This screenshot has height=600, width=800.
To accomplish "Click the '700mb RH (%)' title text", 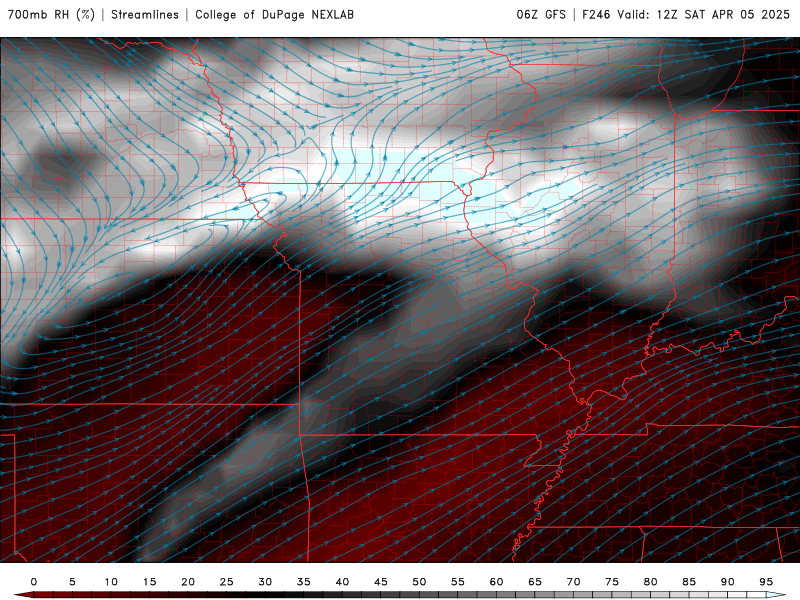I will tap(52, 15).
